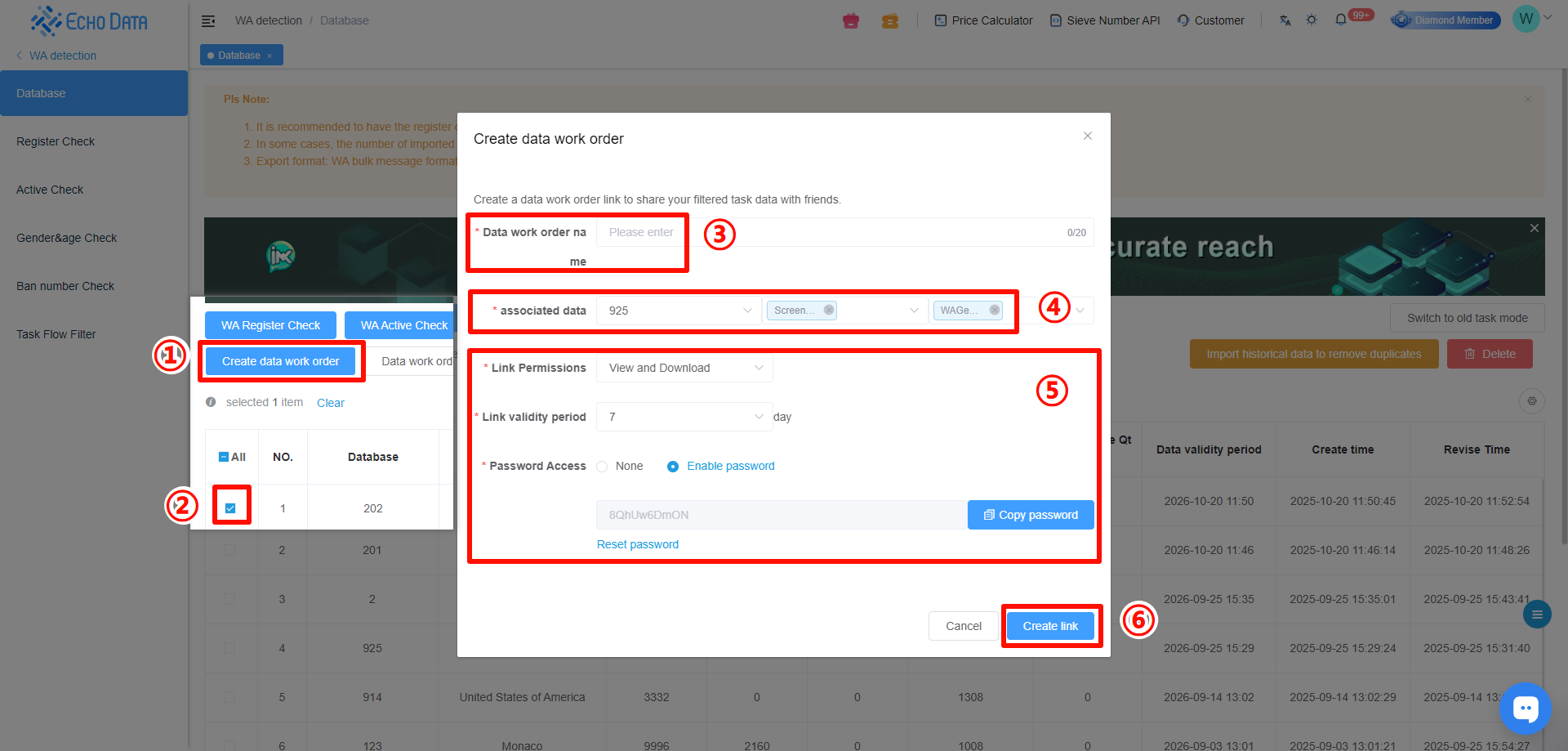Image resolution: width=1568 pixels, height=751 pixels.
Task: Go to Register Check in sidebar
Action: coord(56,141)
